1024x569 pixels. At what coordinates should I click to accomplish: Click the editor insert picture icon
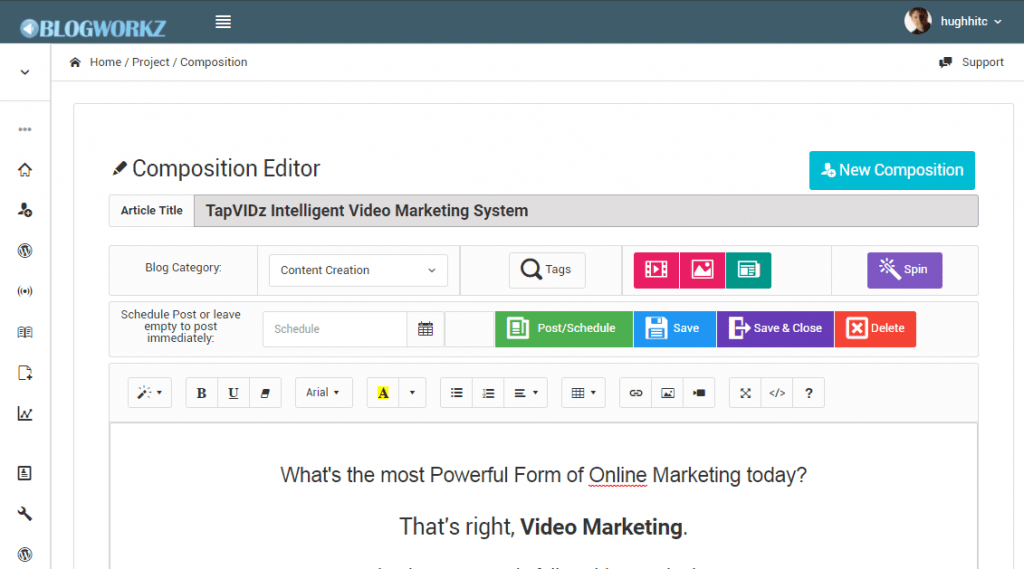point(667,393)
